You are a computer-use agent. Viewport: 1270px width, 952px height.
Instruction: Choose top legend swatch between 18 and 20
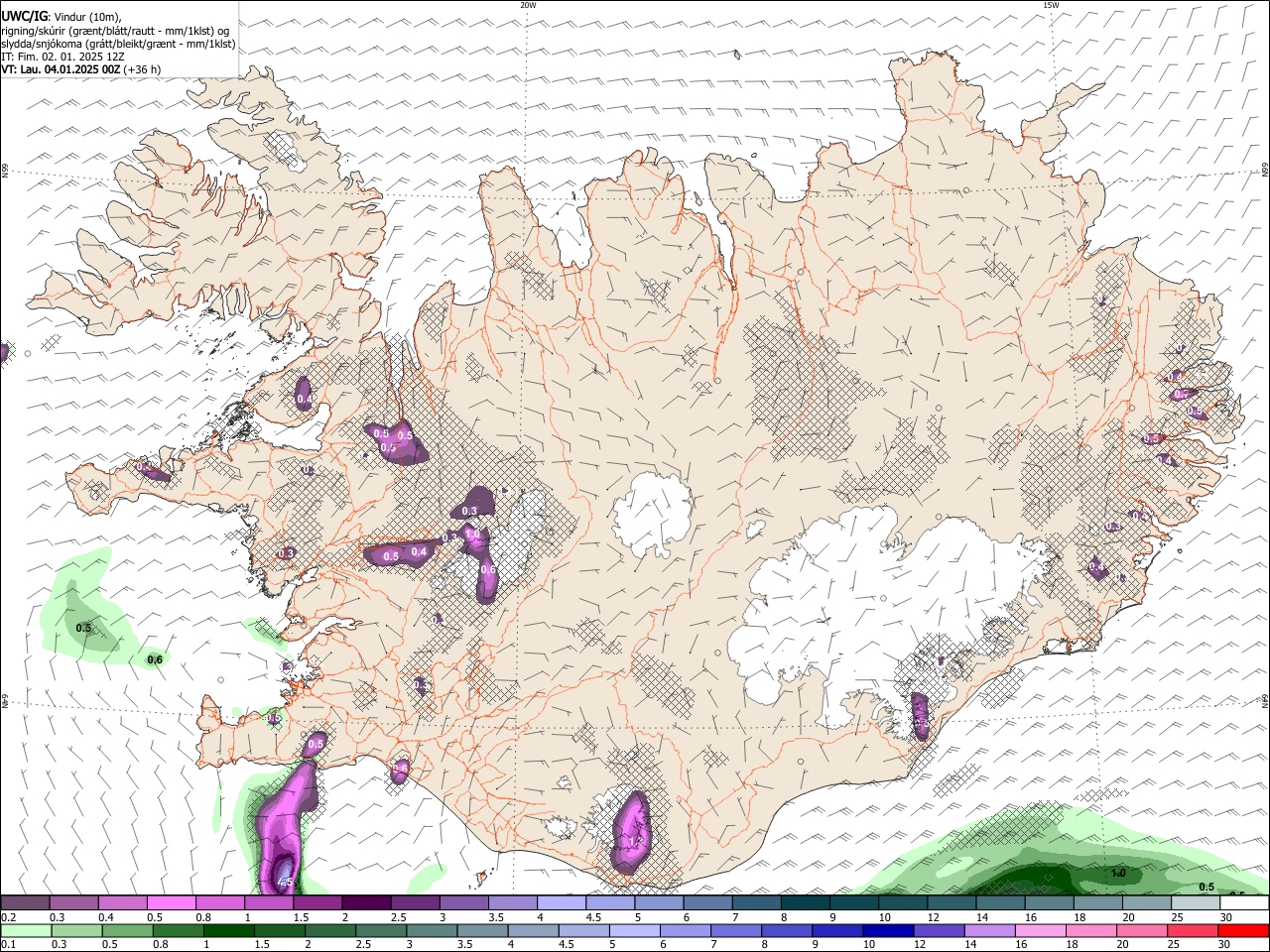(x=1097, y=902)
